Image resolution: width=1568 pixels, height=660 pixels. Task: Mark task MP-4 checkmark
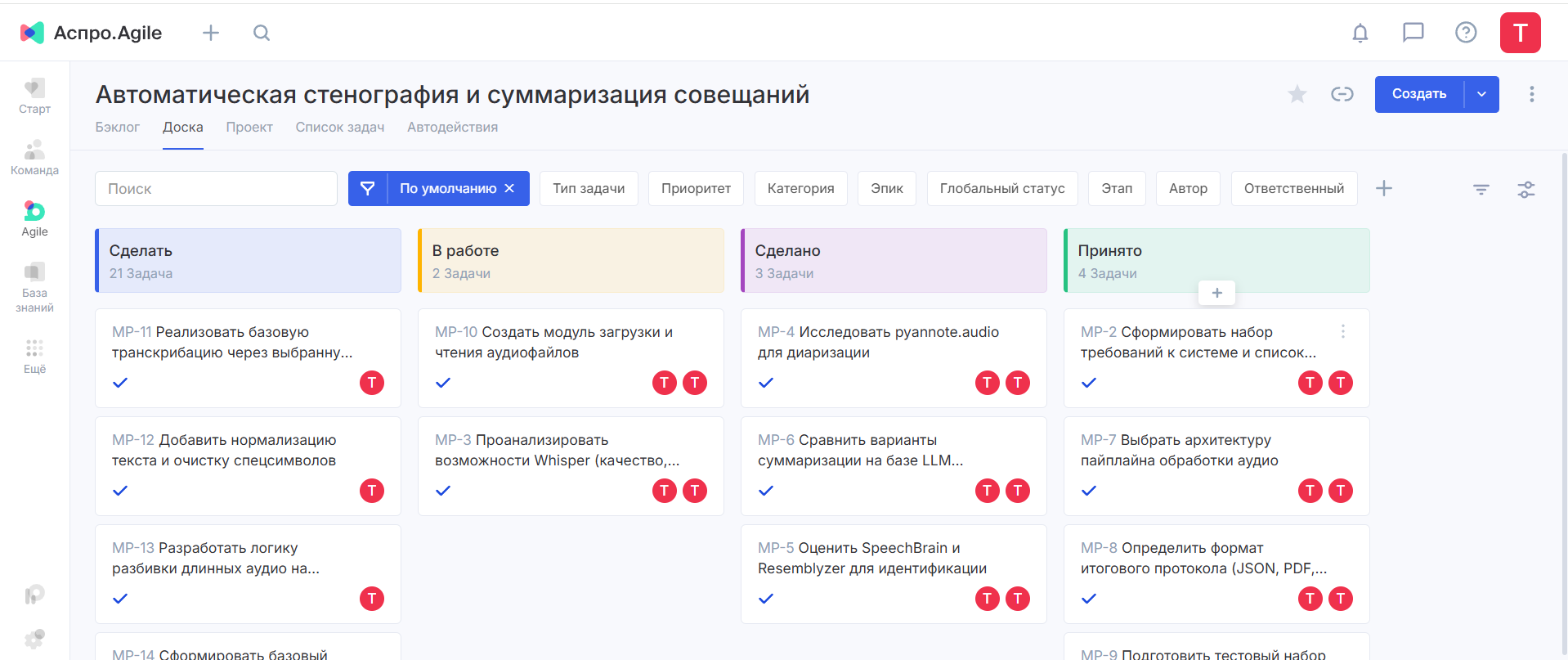click(x=766, y=383)
